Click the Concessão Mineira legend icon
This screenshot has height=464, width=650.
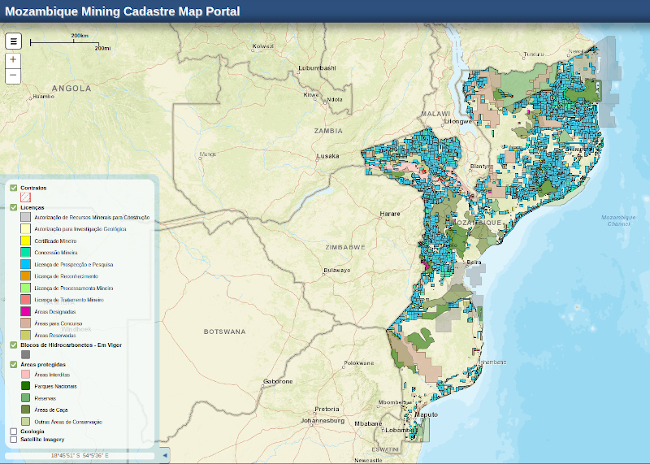[x=25, y=253]
